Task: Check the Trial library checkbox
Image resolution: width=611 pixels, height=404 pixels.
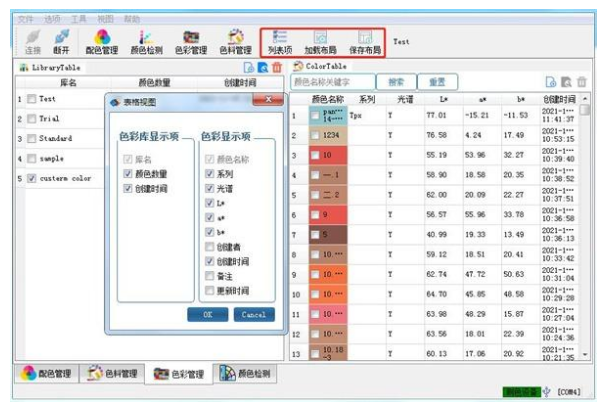Action: point(32,118)
